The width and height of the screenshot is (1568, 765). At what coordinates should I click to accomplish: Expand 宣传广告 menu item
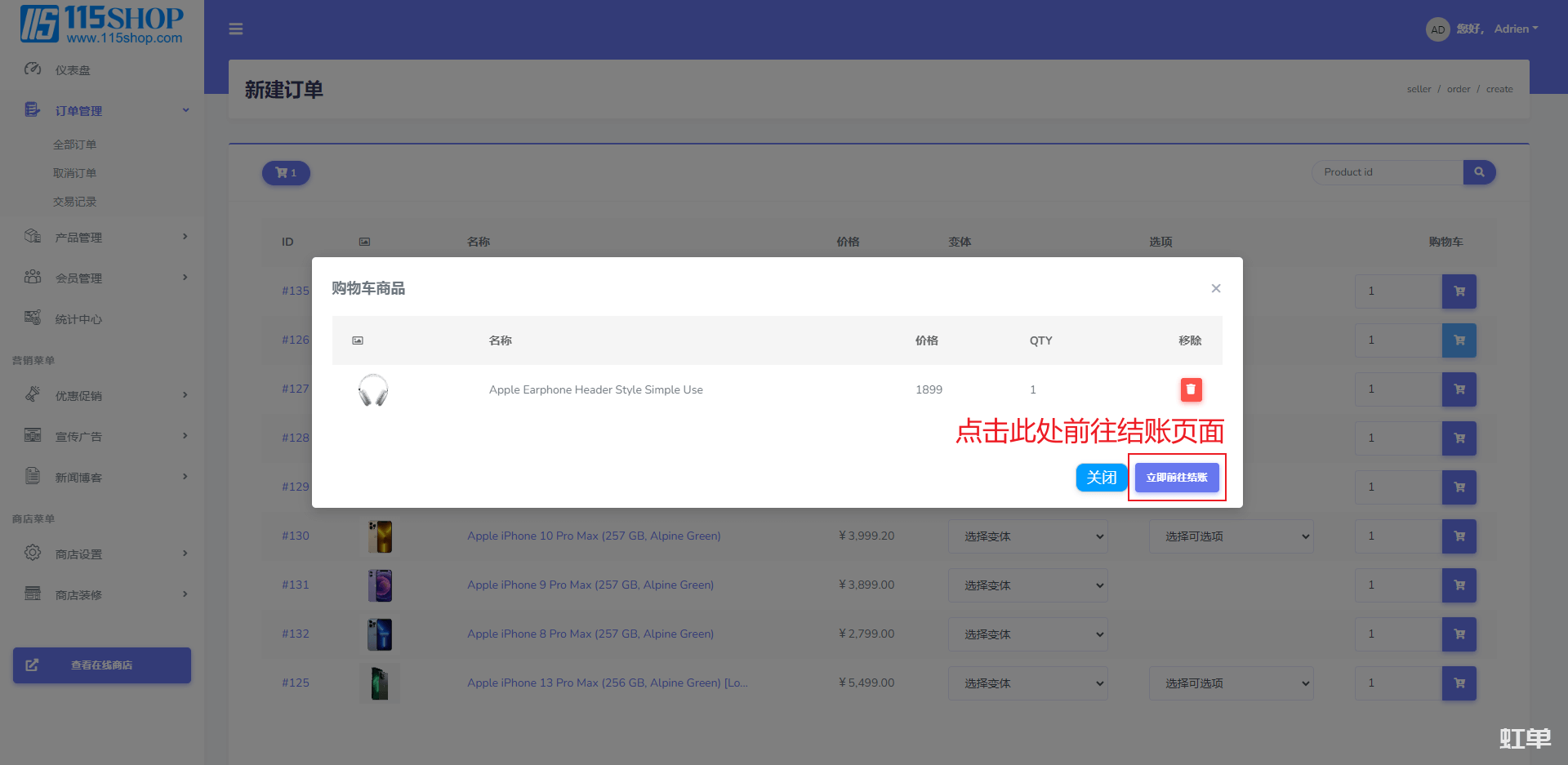pos(102,436)
